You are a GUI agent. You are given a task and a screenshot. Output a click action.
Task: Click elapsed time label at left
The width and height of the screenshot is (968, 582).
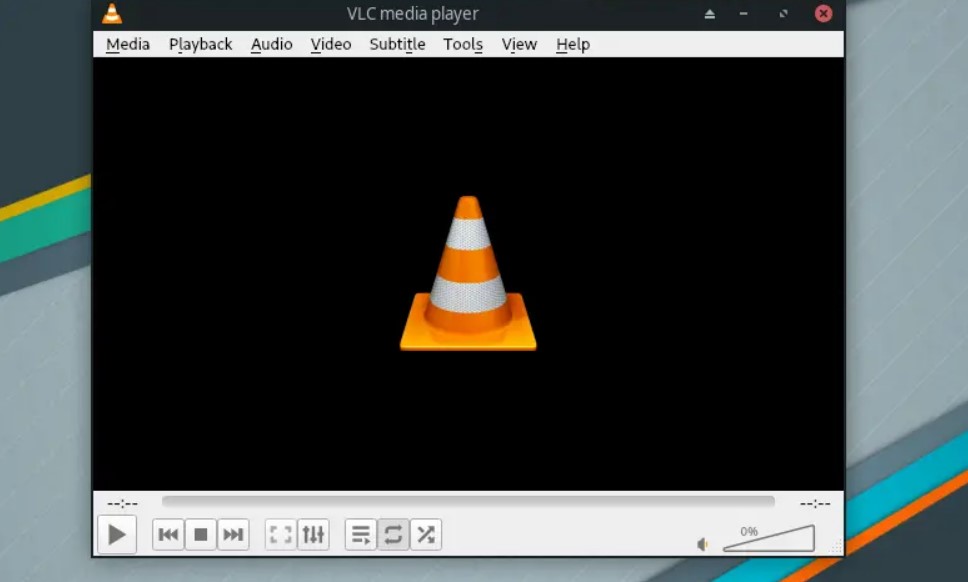pyautogui.click(x=122, y=504)
